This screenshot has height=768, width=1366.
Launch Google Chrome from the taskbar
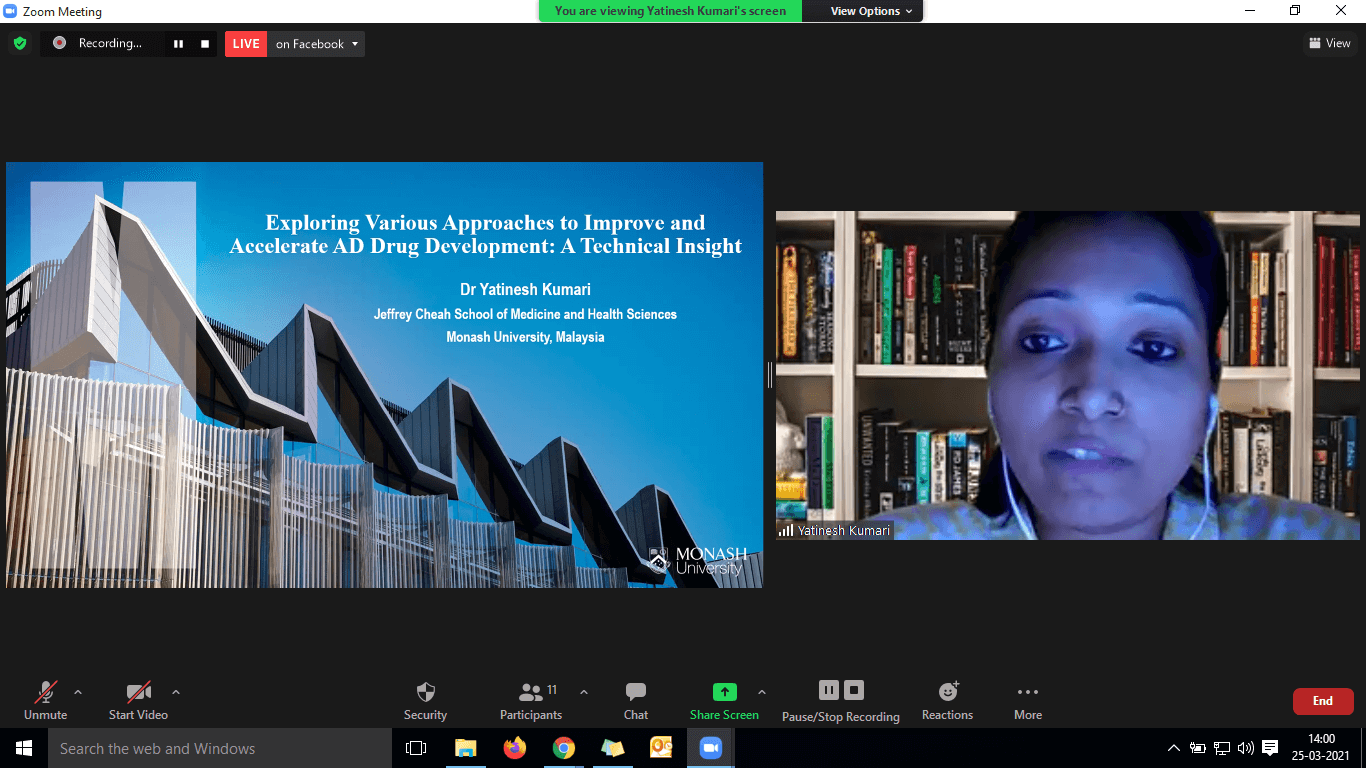point(564,748)
